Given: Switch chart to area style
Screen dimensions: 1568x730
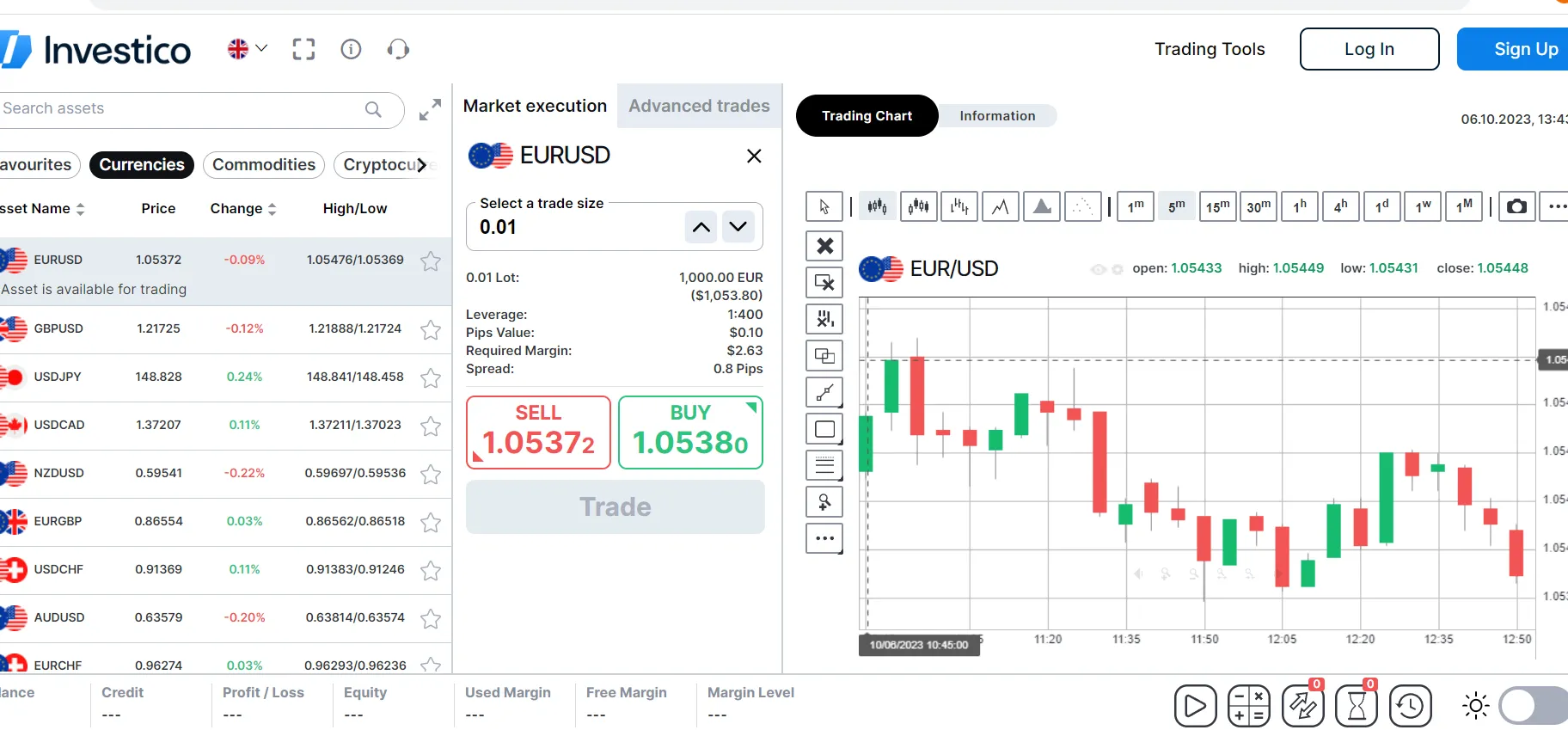Looking at the screenshot, I should 1042,206.
